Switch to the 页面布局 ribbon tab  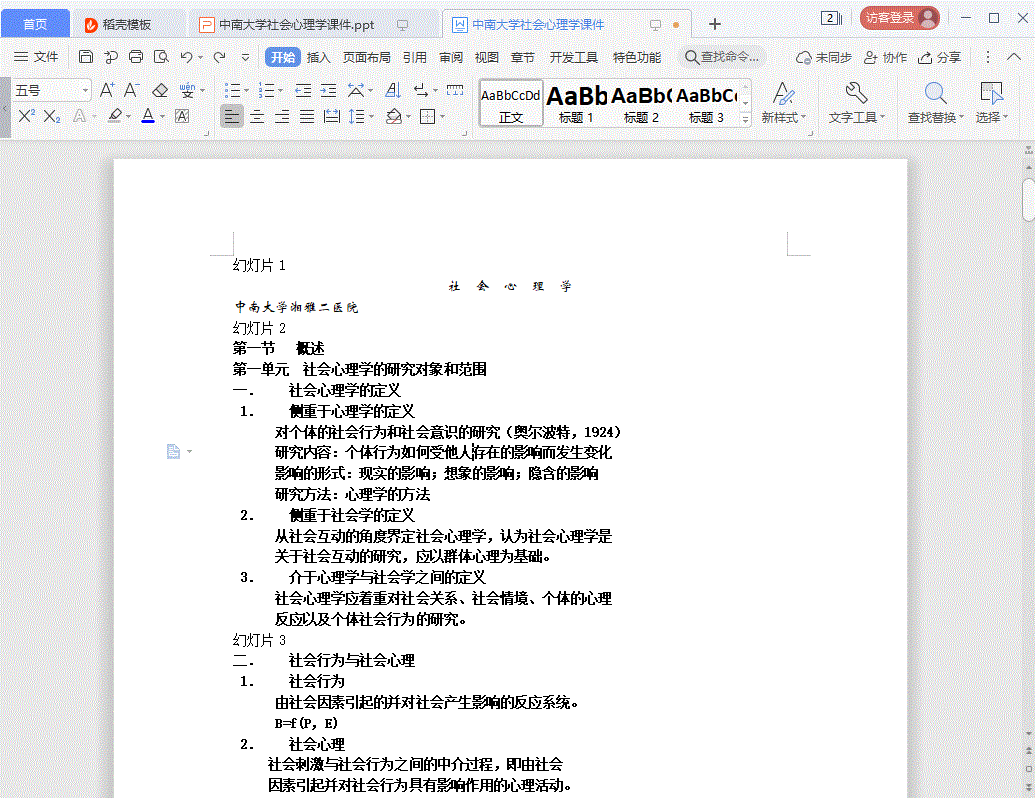tap(366, 57)
